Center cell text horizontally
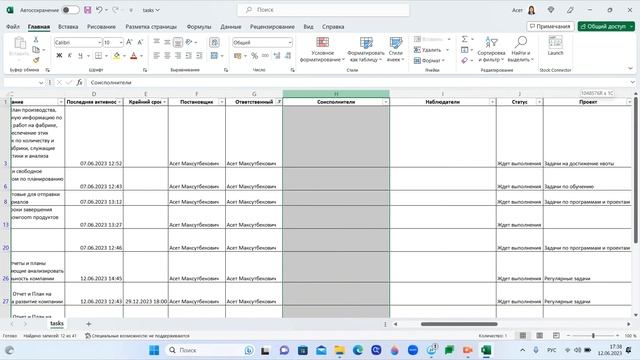 pos(167,56)
